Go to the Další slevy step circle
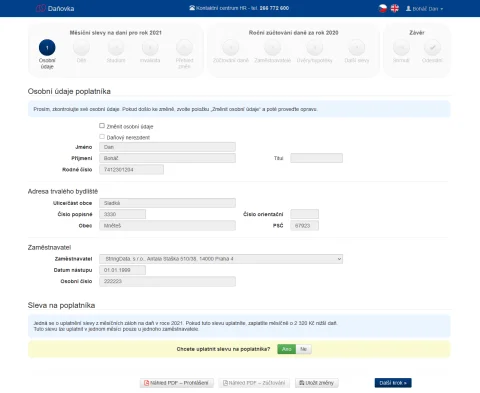The height and width of the screenshot is (393, 480). [357, 48]
